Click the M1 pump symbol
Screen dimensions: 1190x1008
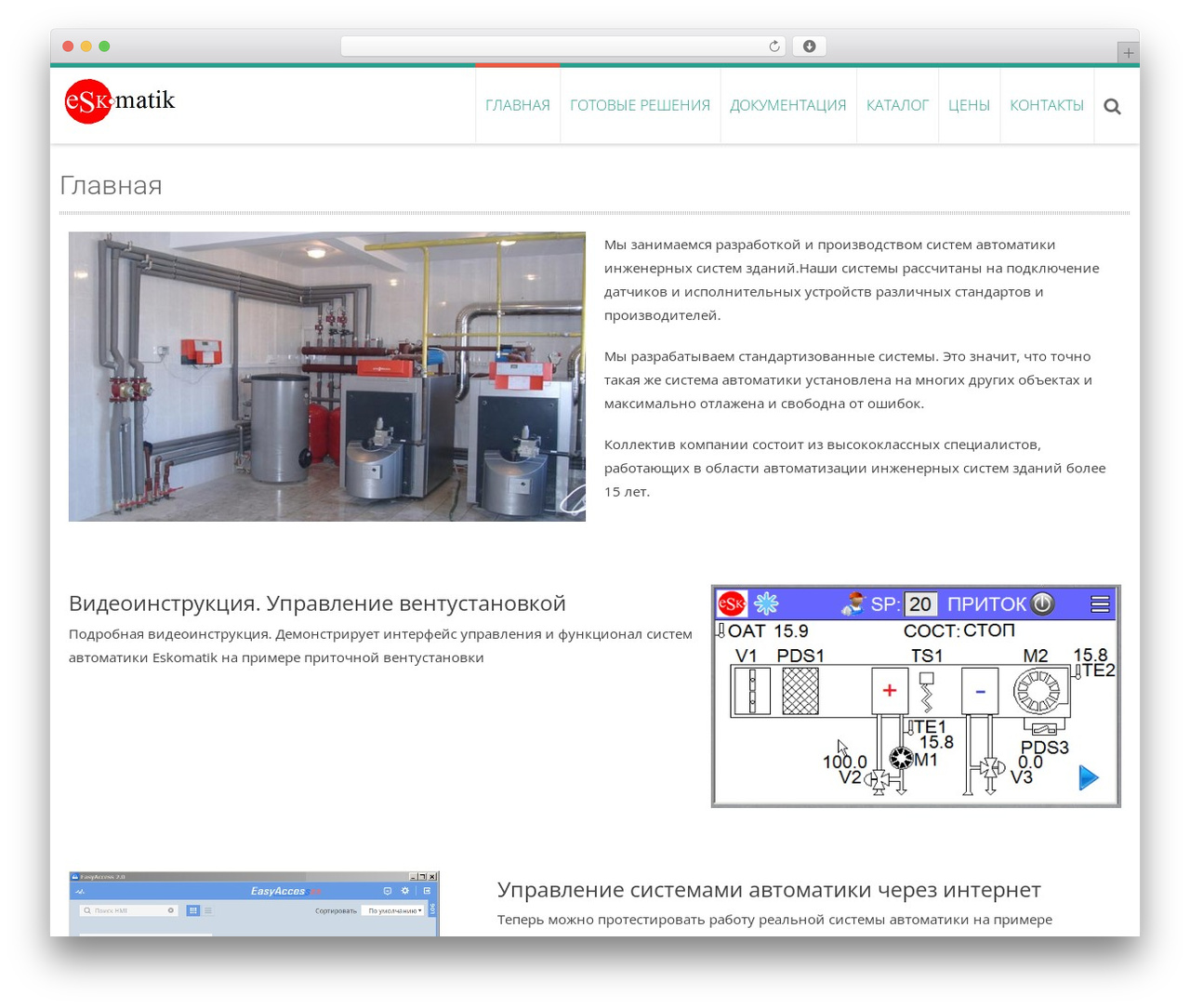pyautogui.click(x=901, y=758)
